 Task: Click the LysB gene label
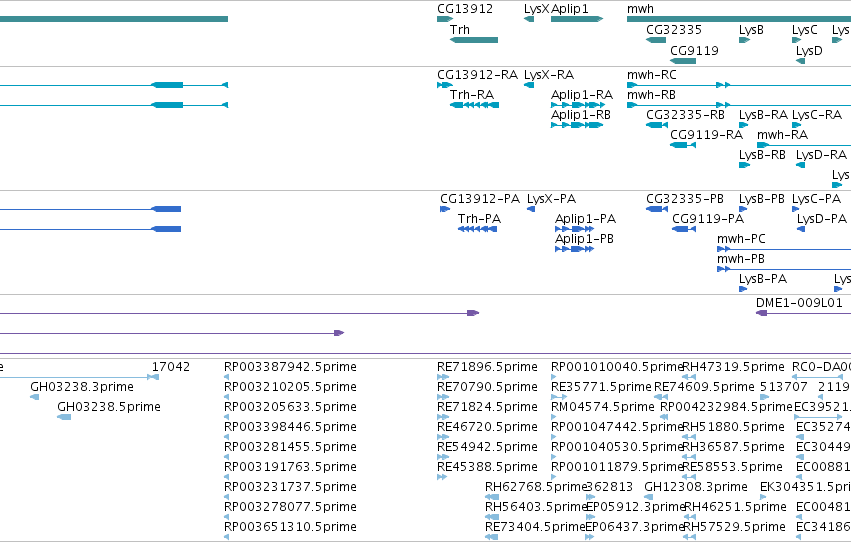tap(751, 30)
